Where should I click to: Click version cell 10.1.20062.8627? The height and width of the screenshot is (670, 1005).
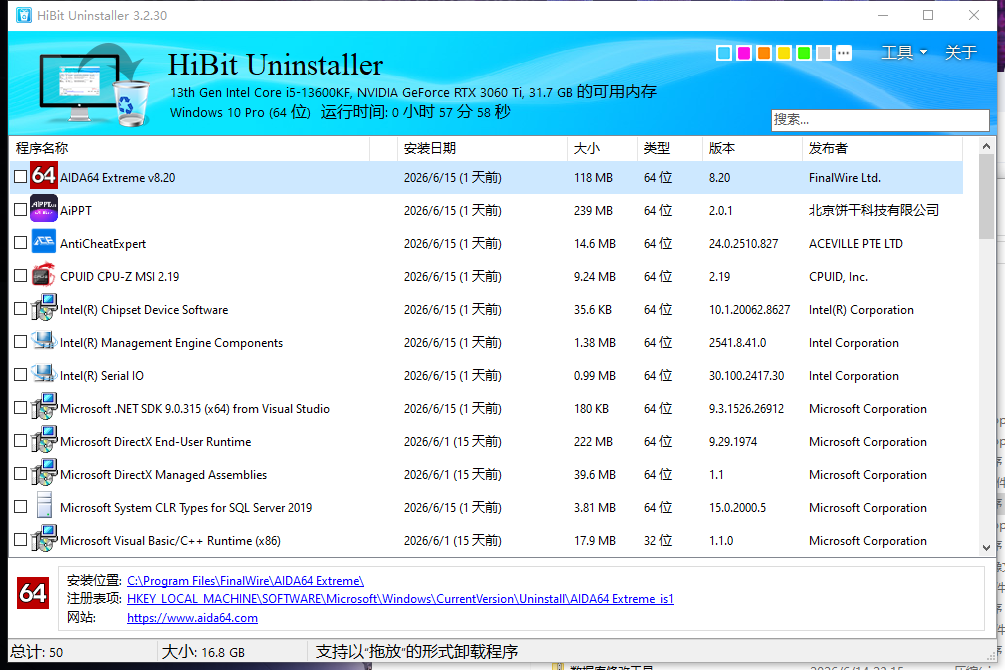(749, 310)
